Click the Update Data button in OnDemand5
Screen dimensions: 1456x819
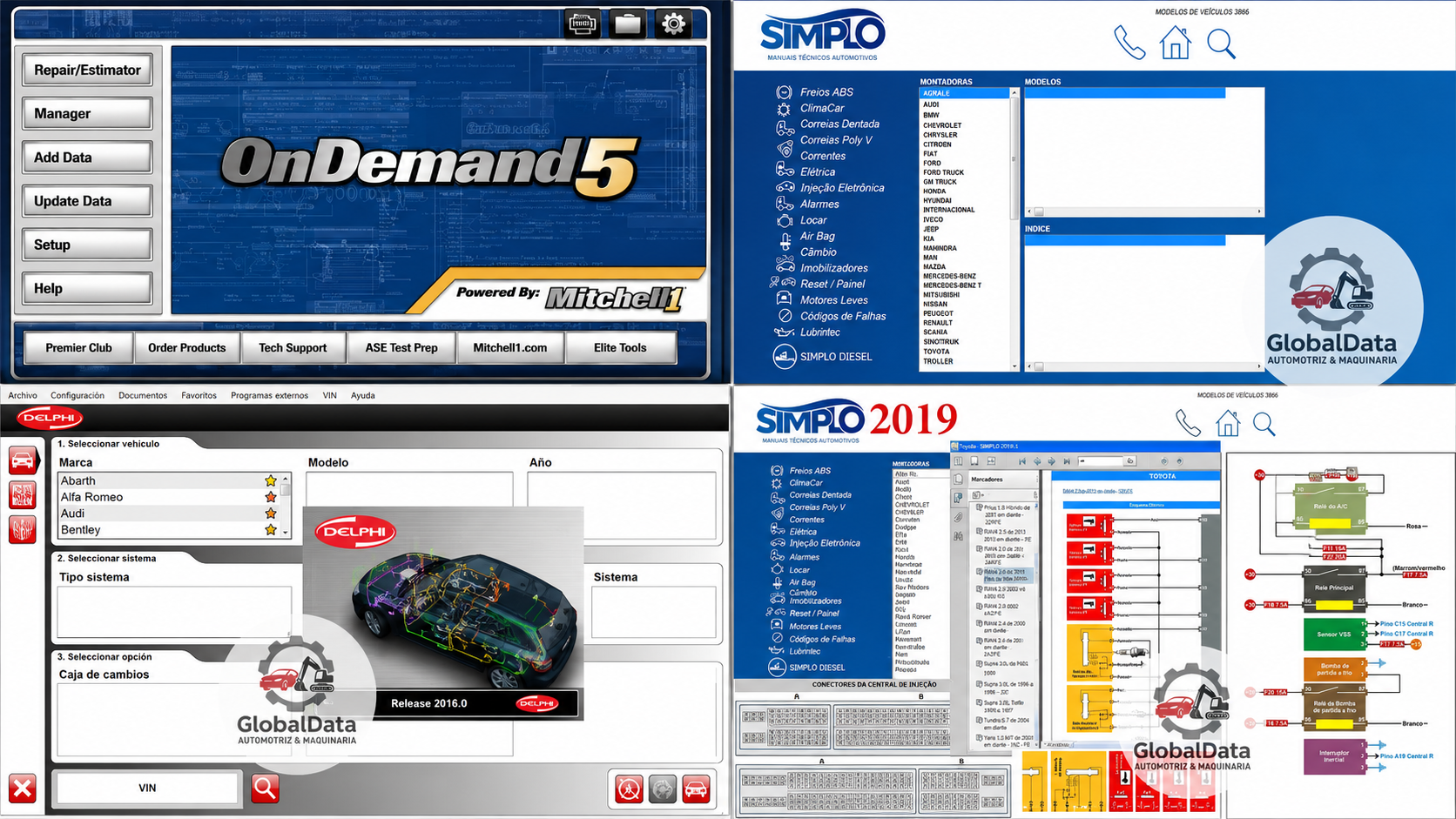pos(87,201)
